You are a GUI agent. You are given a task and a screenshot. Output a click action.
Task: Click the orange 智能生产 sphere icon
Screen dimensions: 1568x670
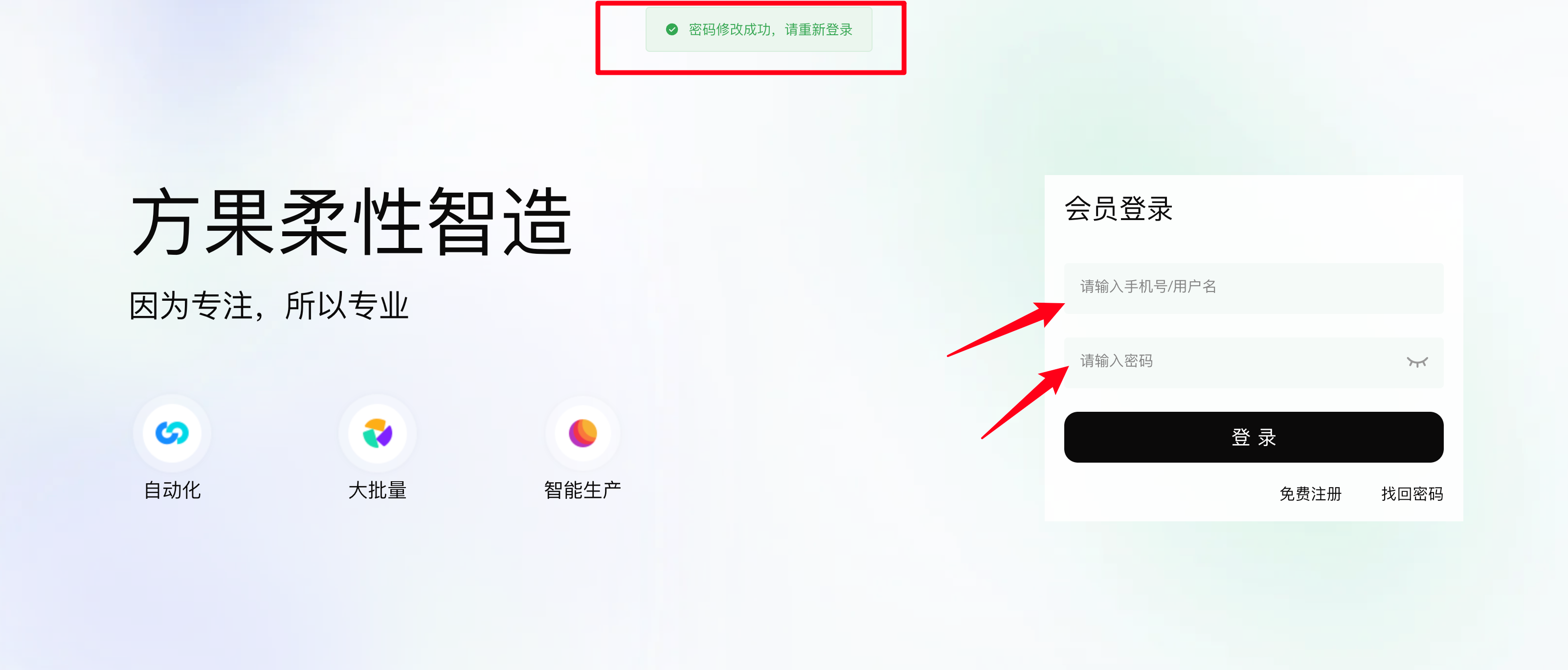(582, 433)
